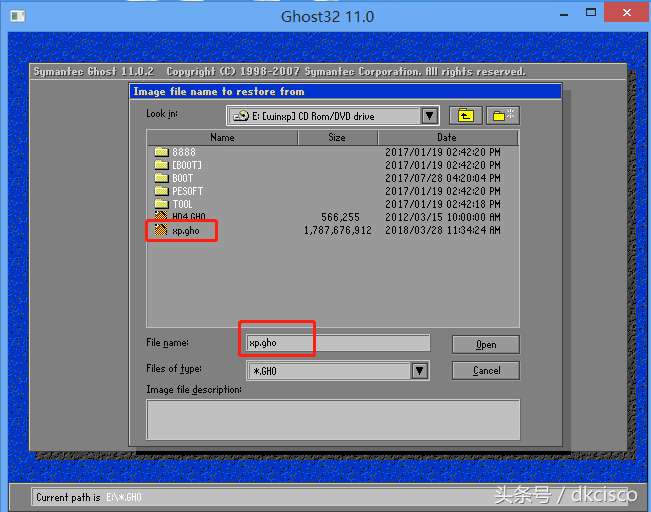Select the 8888 folder icon

tap(162, 152)
